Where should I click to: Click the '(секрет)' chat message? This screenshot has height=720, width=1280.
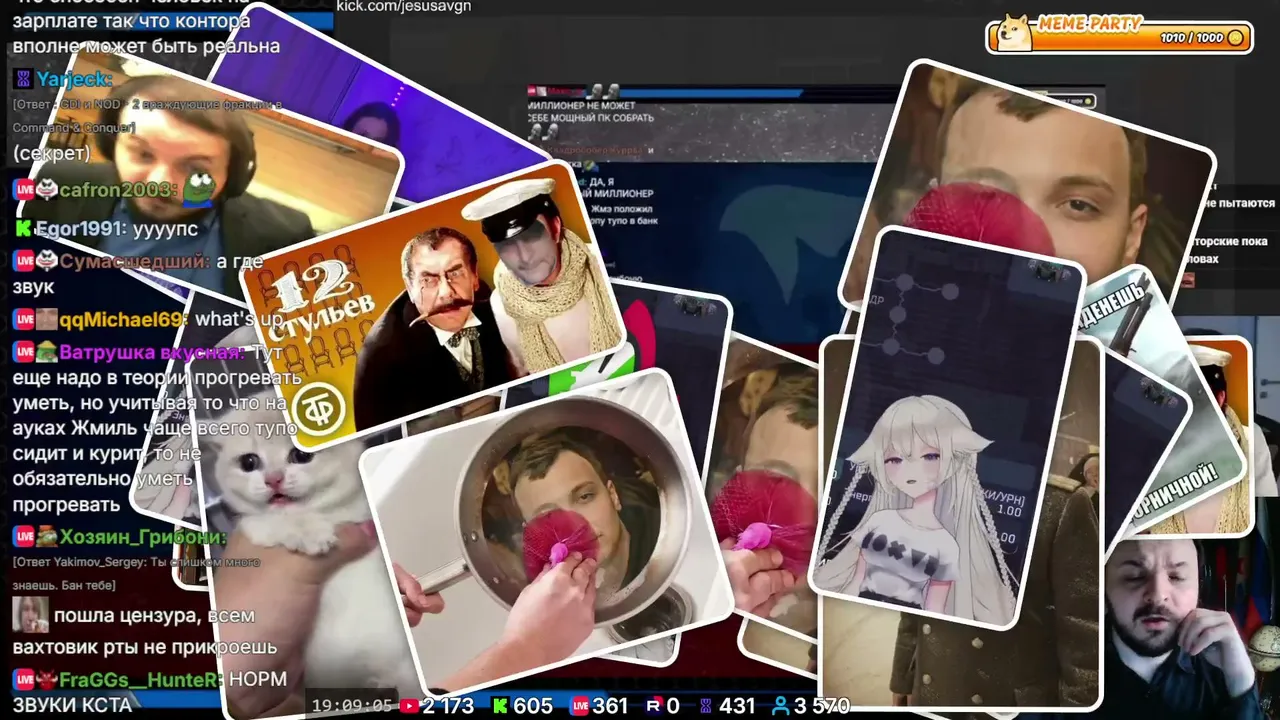click(51, 153)
